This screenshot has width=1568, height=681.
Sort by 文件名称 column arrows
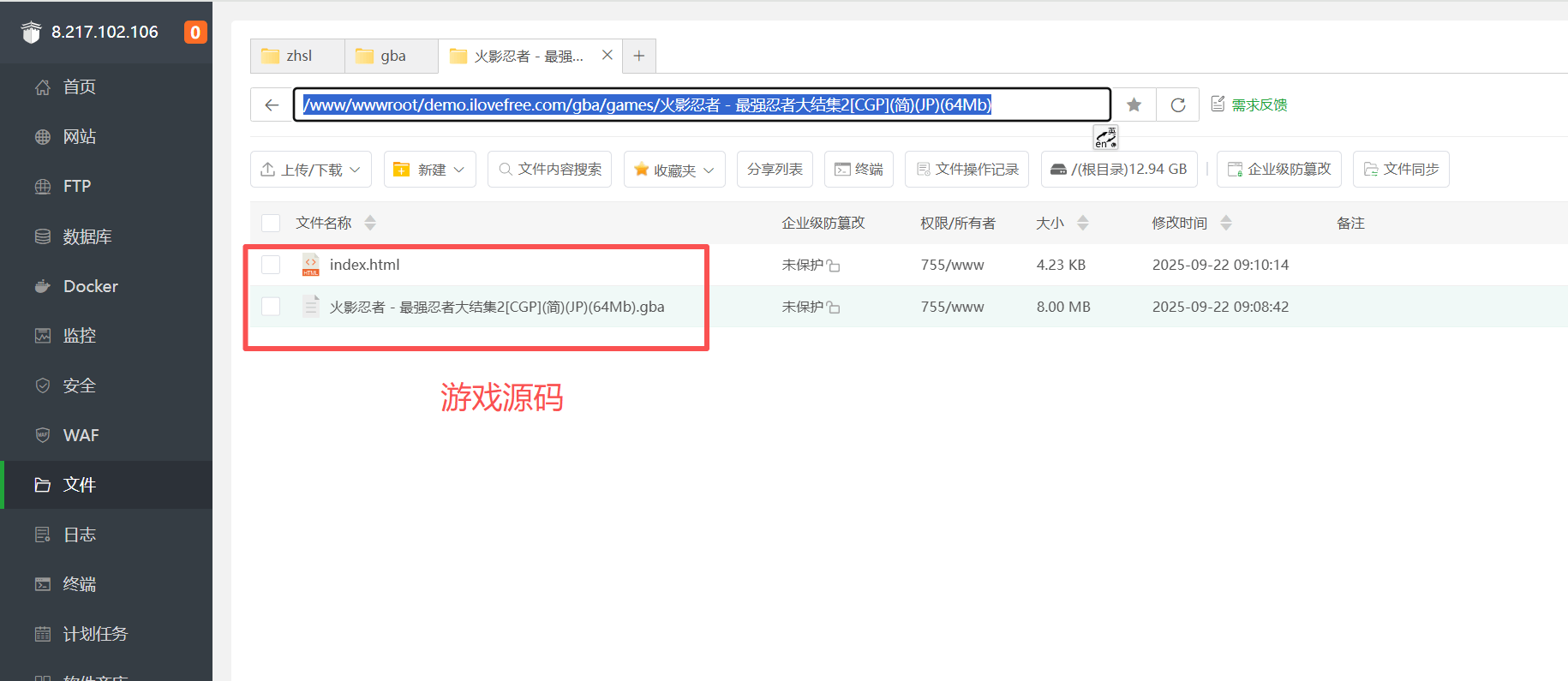coord(370,223)
